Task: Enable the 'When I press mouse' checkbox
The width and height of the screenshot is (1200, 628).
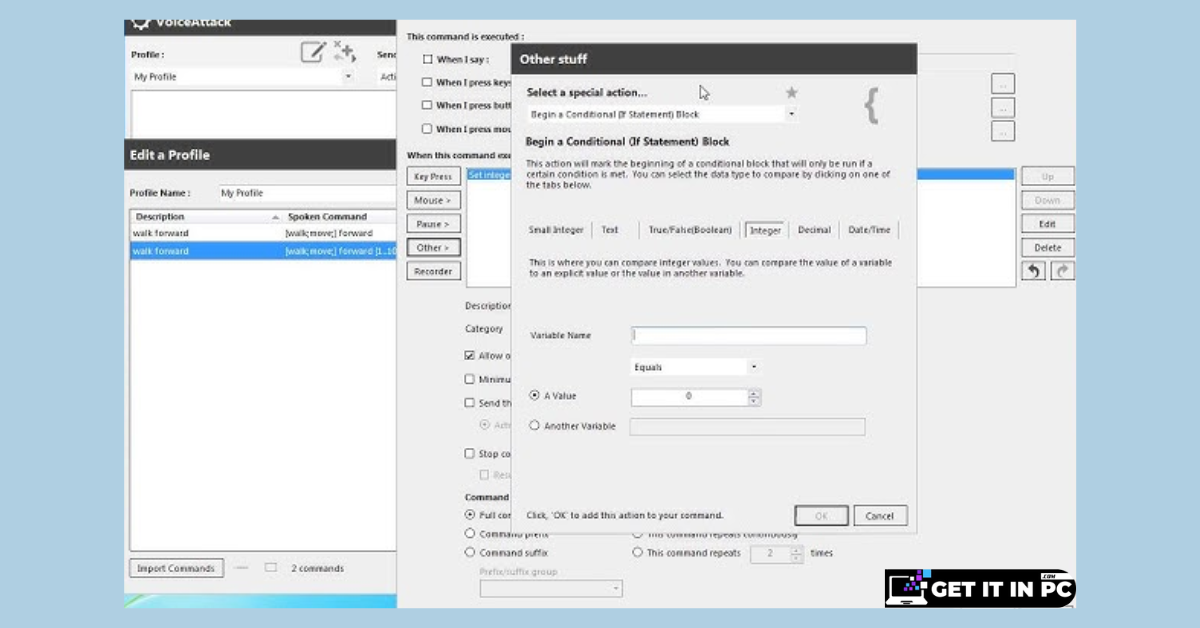Action: (427, 128)
